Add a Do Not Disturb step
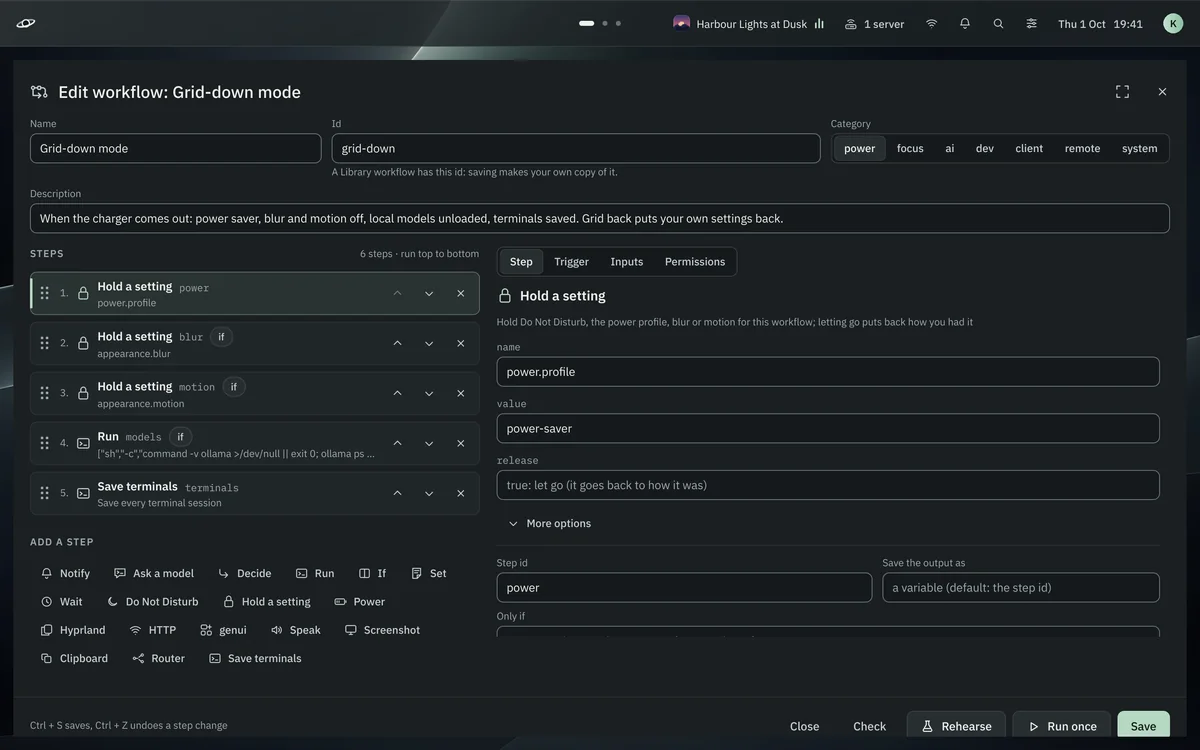Image resolution: width=1200 pixels, height=750 pixels. [152, 602]
